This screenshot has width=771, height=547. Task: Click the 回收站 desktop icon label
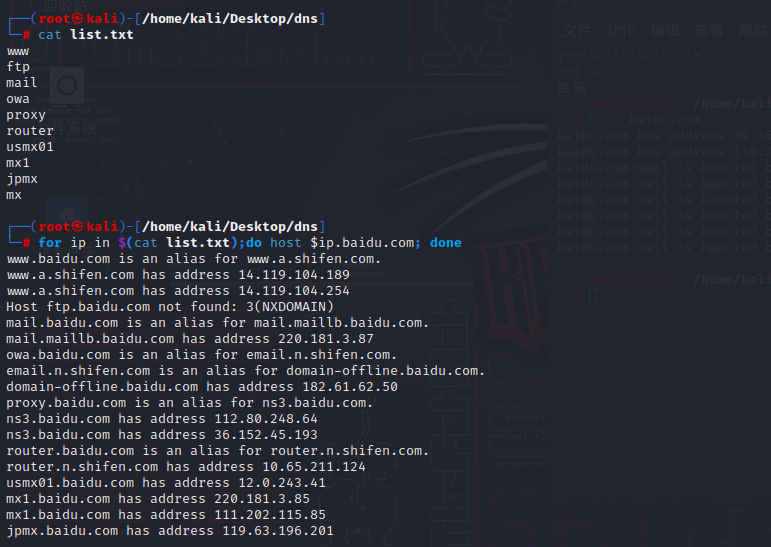(x=63, y=5)
